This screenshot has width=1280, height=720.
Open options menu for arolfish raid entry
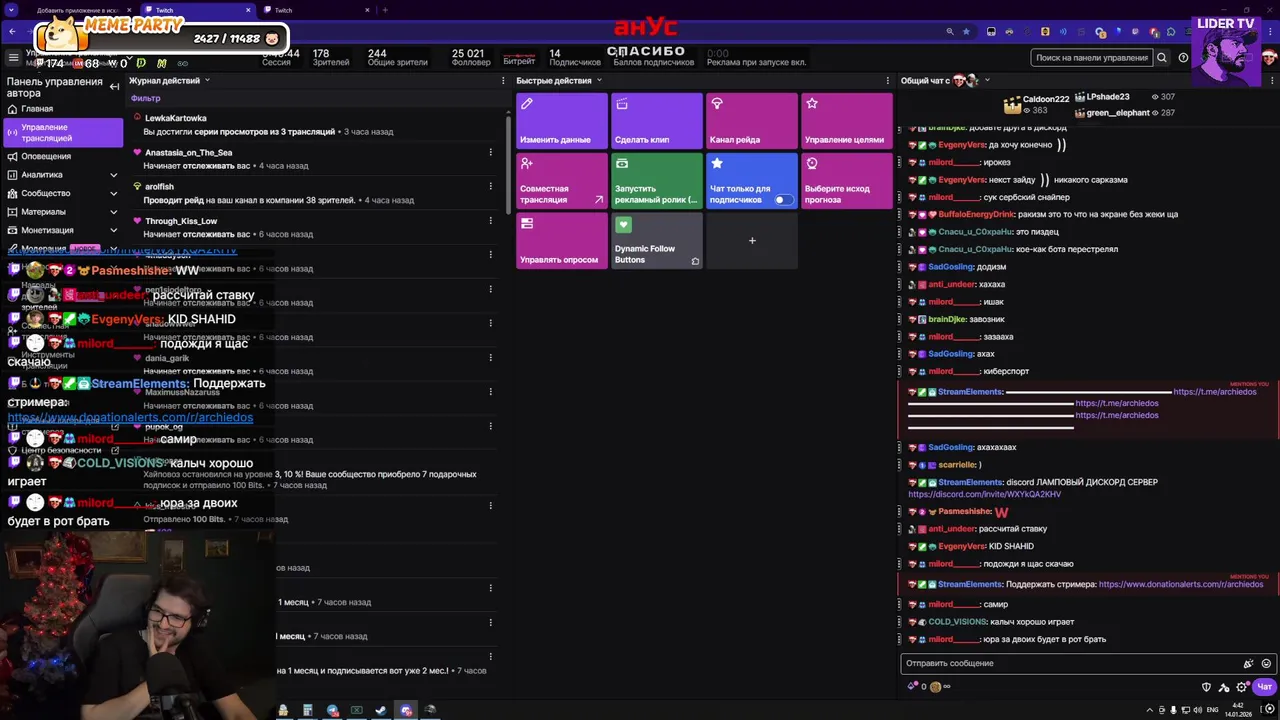(x=490, y=187)
